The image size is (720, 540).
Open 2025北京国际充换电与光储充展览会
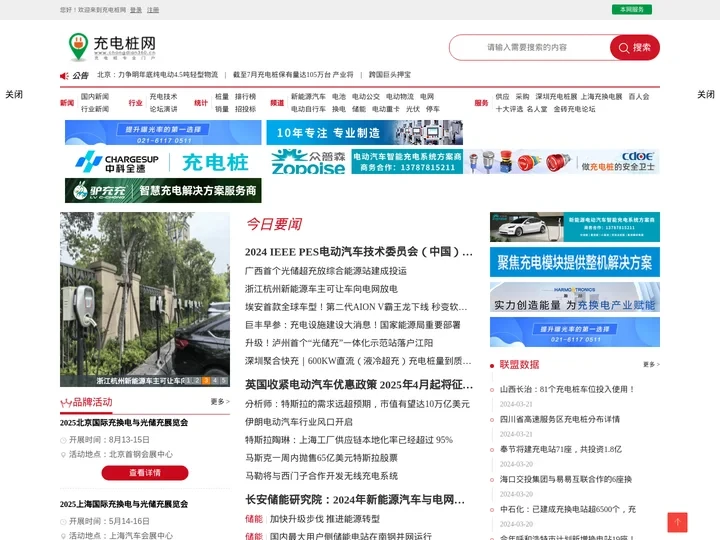[x=124, y=422]
